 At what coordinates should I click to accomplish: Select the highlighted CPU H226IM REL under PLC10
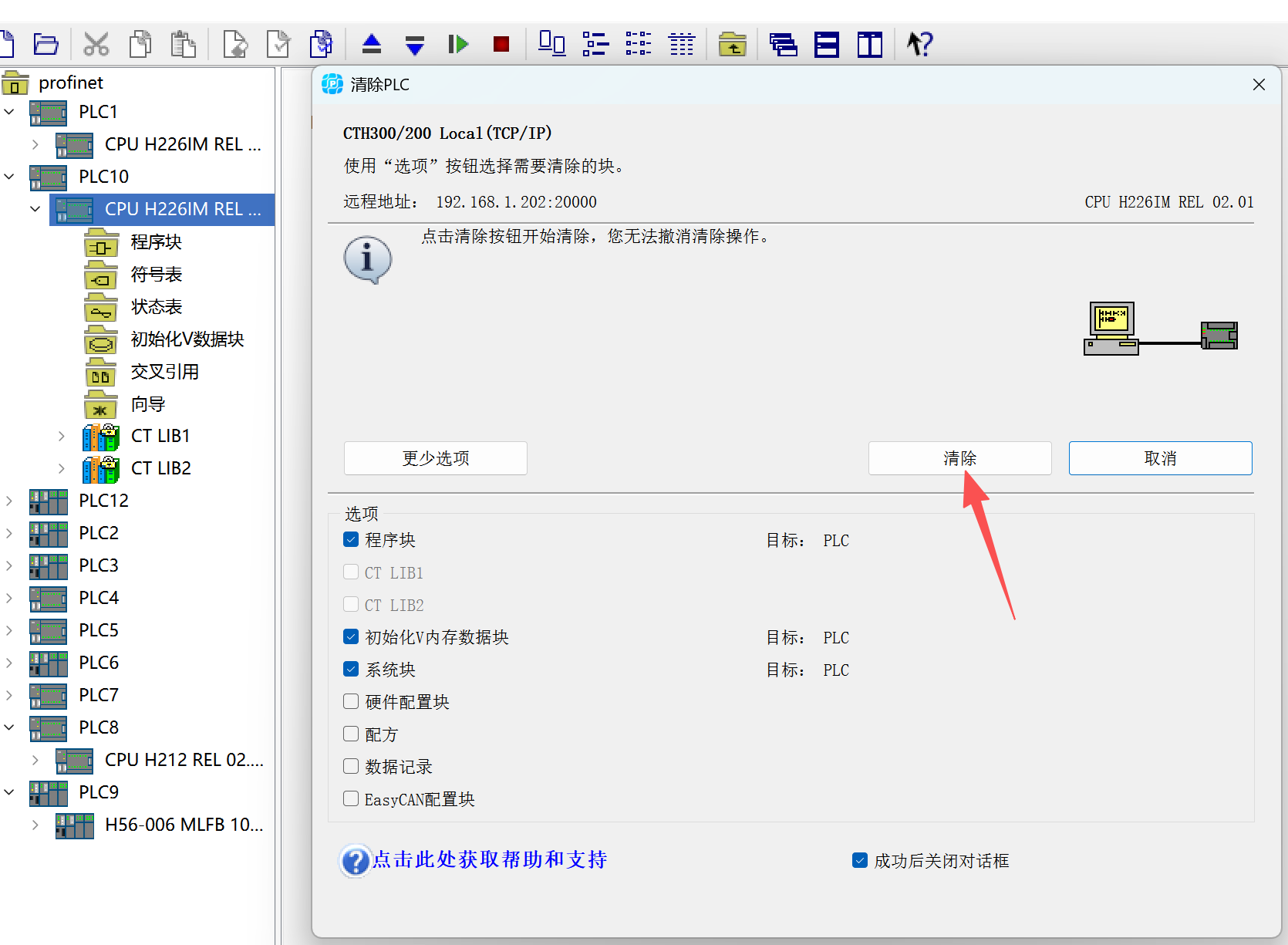click(162, 209)
